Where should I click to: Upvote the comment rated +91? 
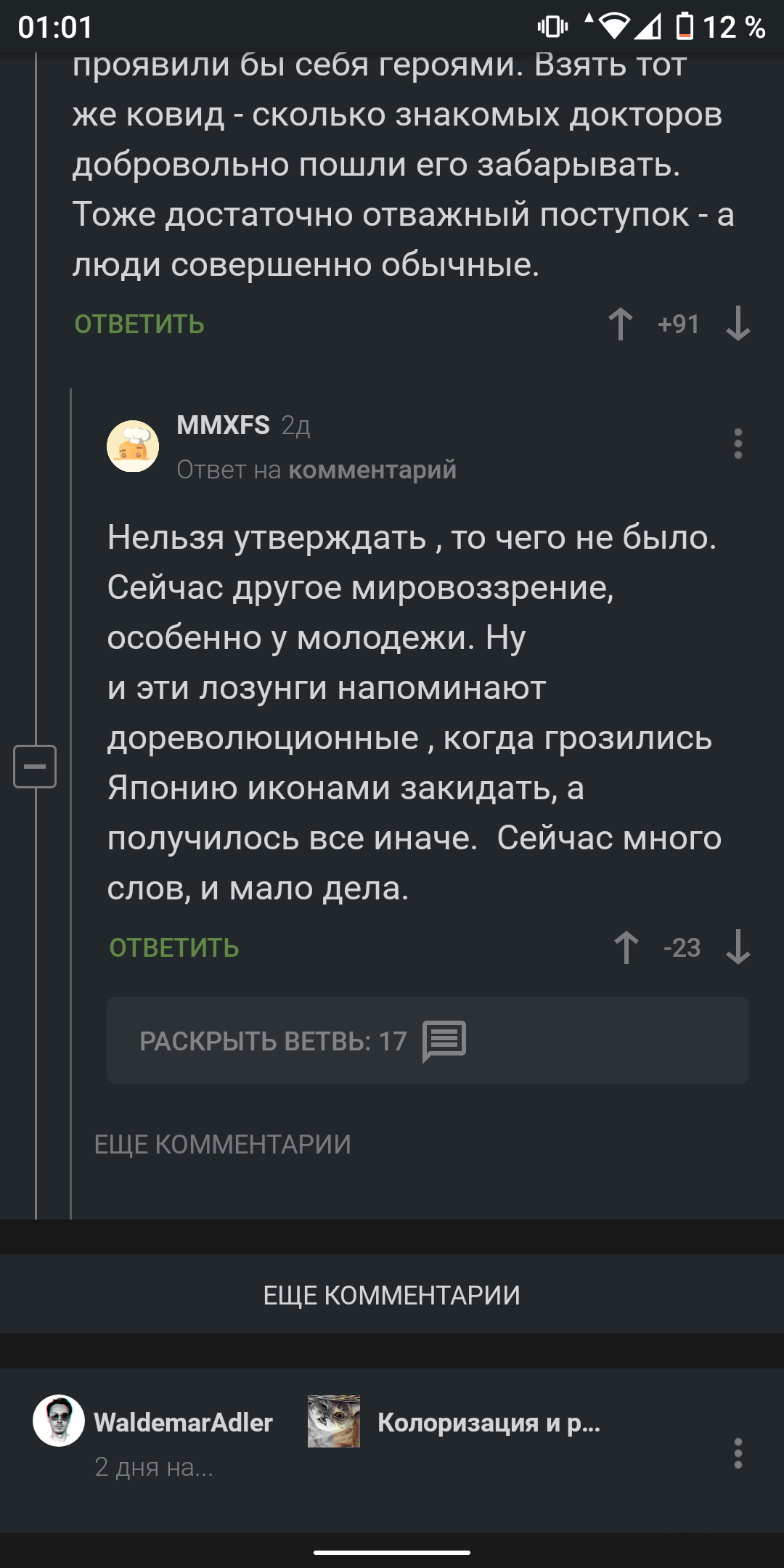click(621, 324)
